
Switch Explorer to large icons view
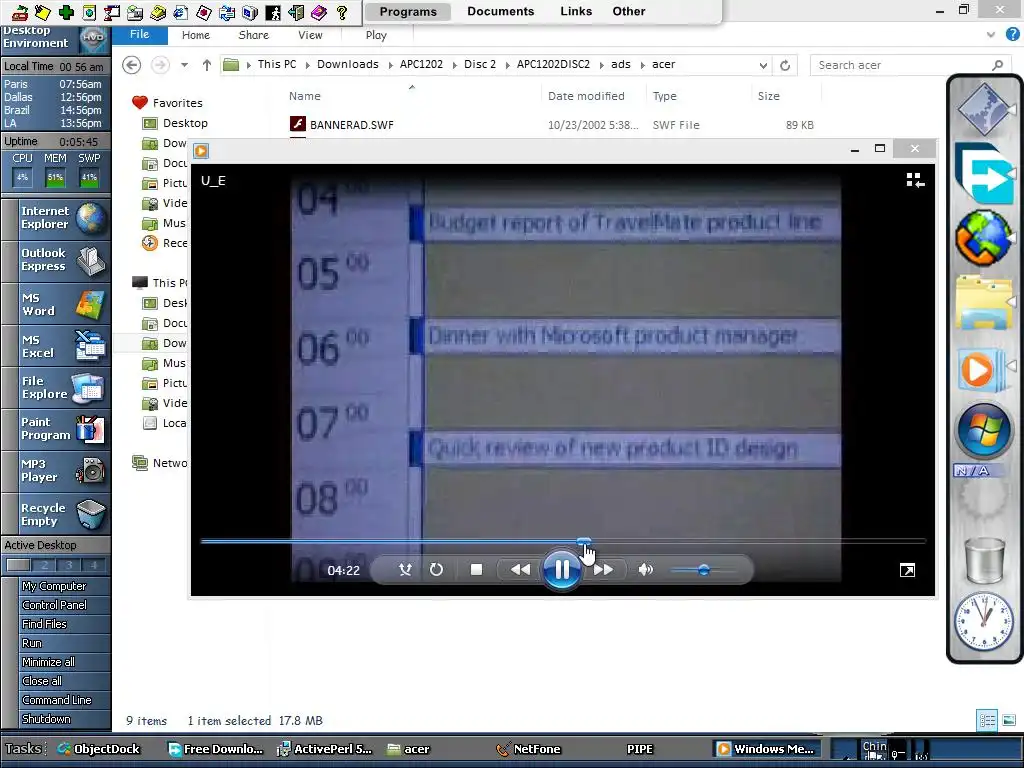tap(1009, 720)
